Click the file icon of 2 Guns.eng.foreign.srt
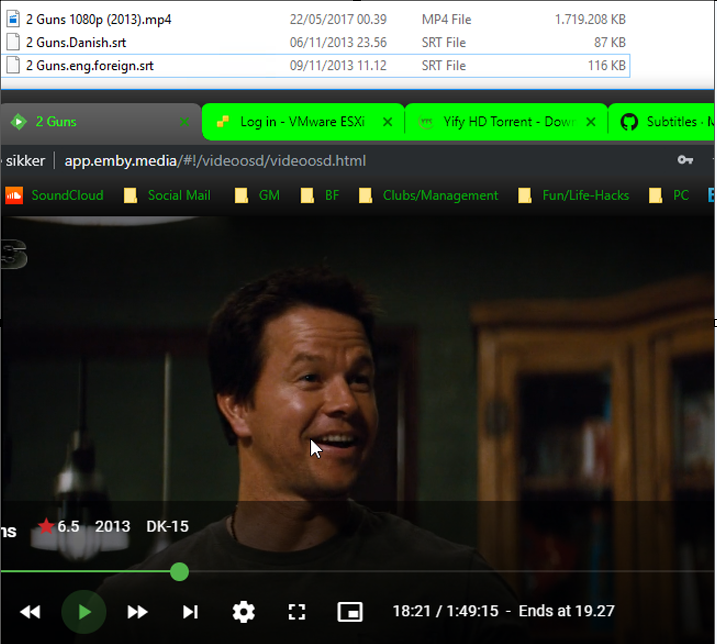This screenshot has width=717, height=644. (13, 65)
